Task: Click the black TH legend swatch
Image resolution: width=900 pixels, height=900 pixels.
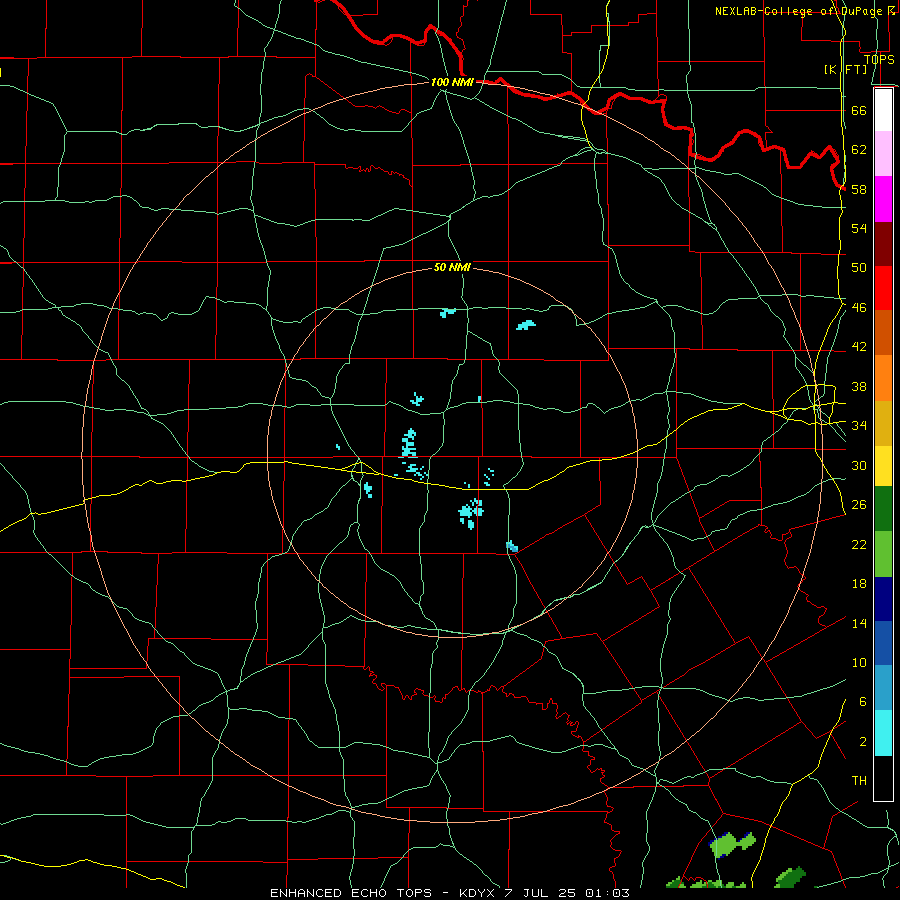Action: (883, 778)
